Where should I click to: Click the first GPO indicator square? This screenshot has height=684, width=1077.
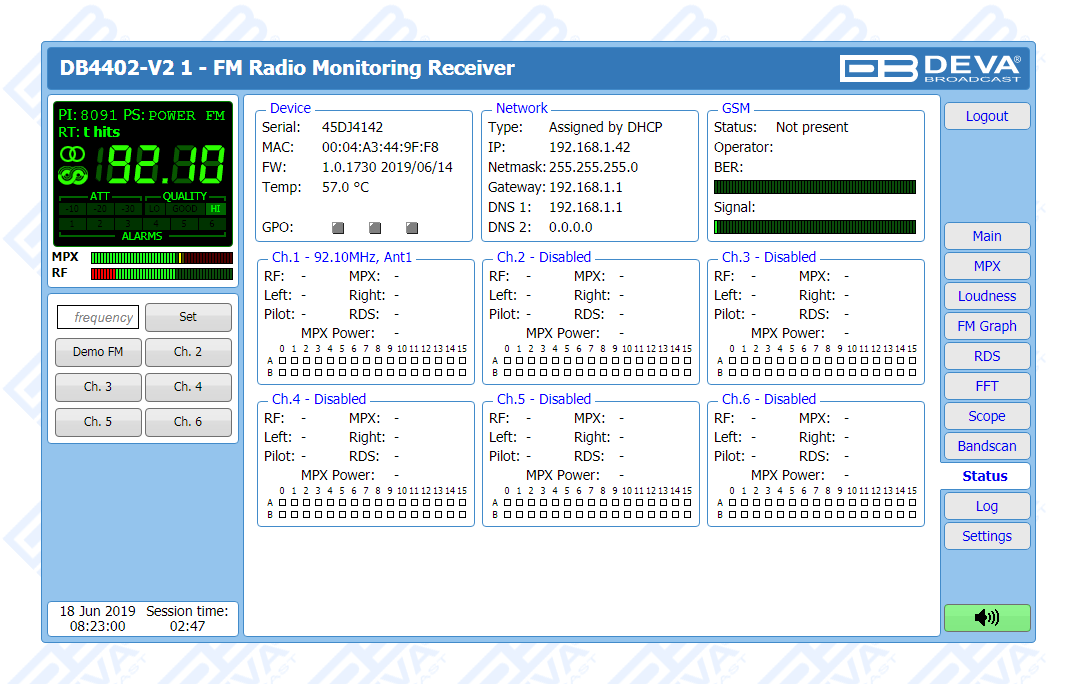339,228
